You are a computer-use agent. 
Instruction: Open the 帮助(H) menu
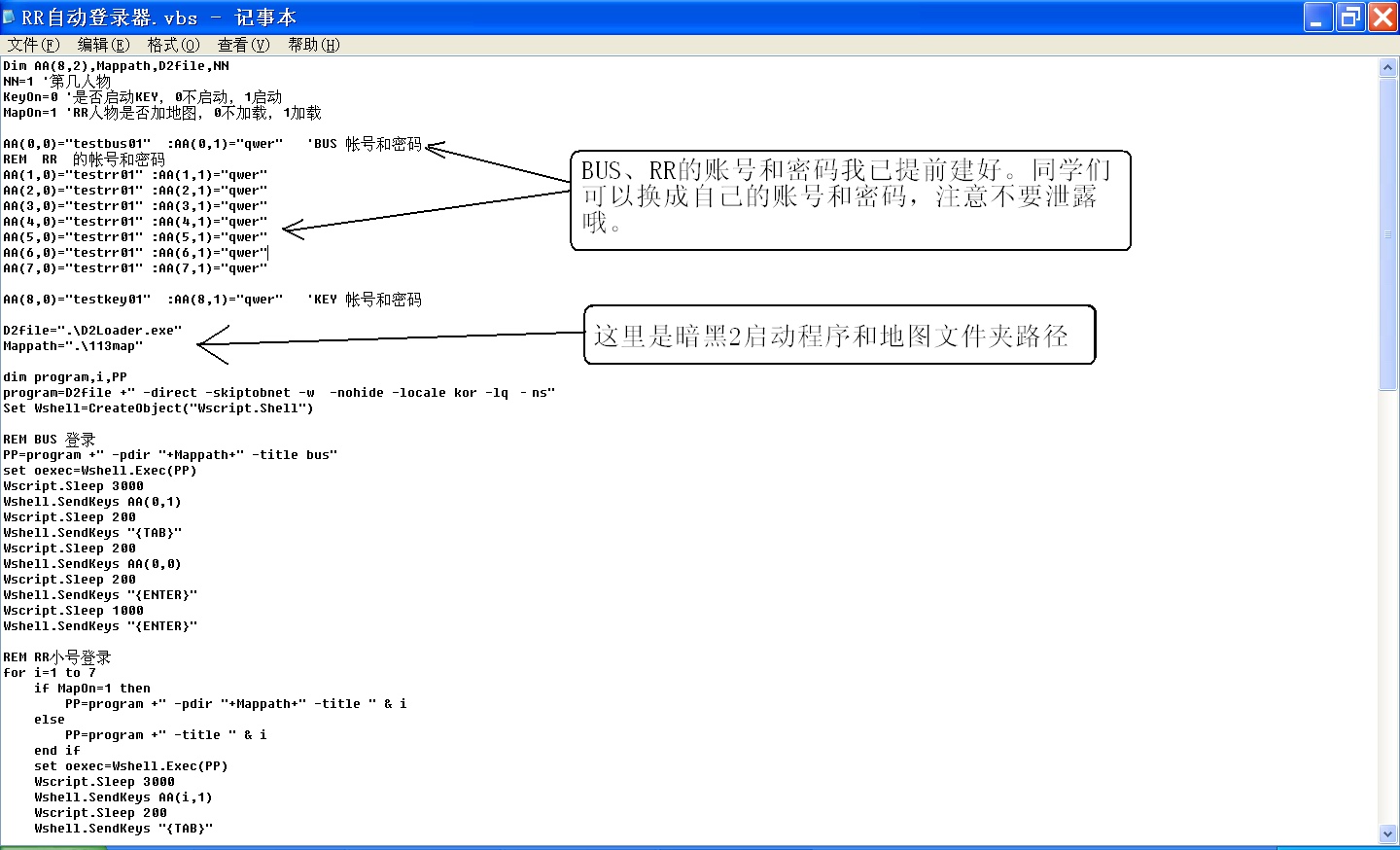314,45
